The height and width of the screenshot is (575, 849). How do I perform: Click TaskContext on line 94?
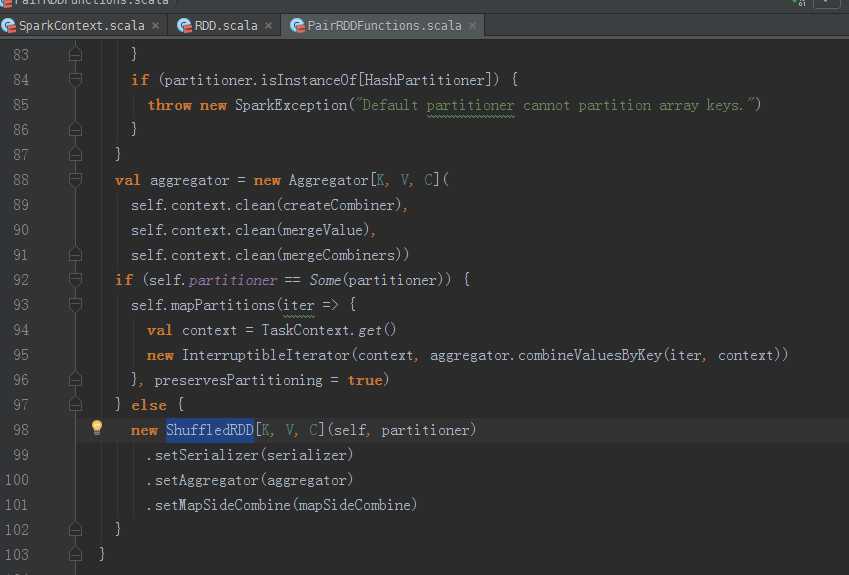click(x=305, y=330)
